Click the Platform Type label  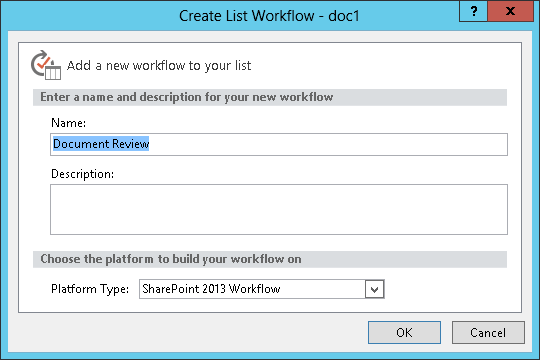pyautogui.click(x=90, y=289)
